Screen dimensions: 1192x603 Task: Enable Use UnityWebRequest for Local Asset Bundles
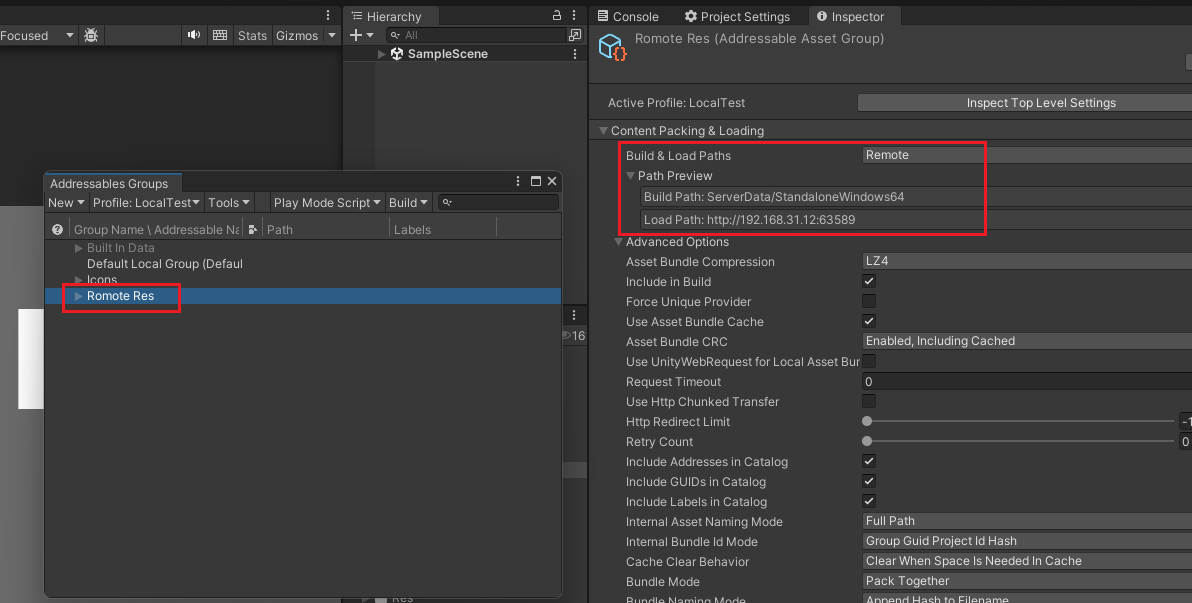point(869,361)
